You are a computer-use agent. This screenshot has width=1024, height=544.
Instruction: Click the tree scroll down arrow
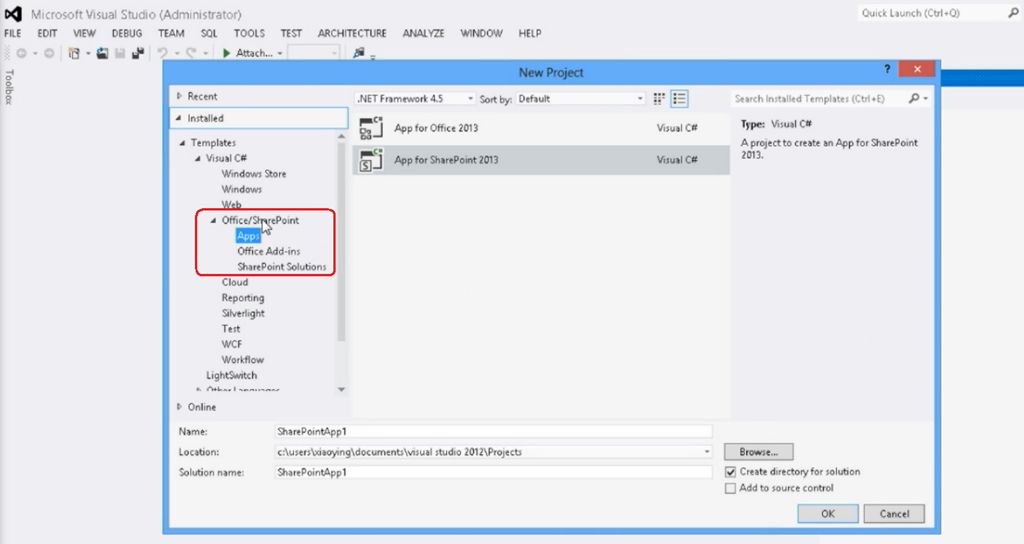click(x=341, y=389)
